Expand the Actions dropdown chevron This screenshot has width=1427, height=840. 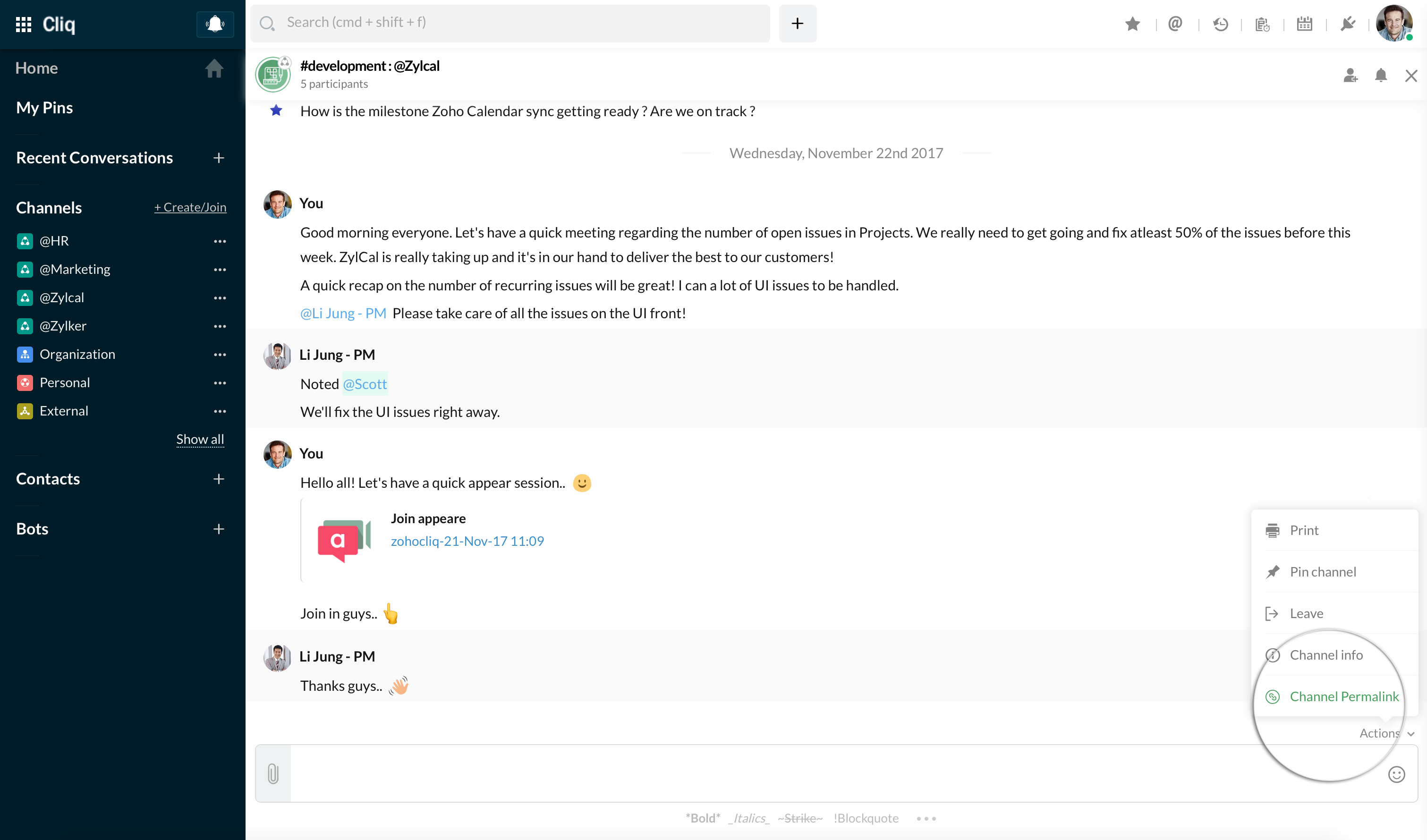coord(1410,733)
